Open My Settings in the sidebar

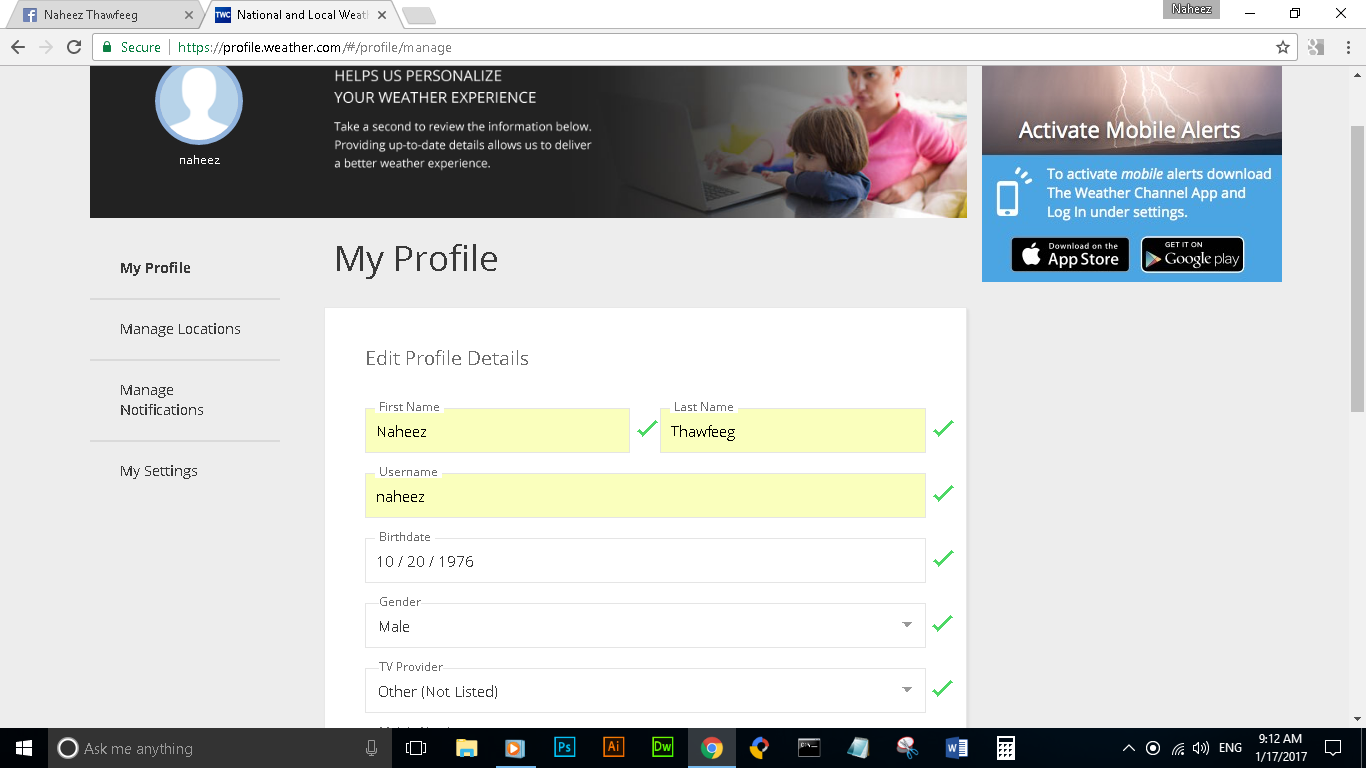(x=159, y=471)
